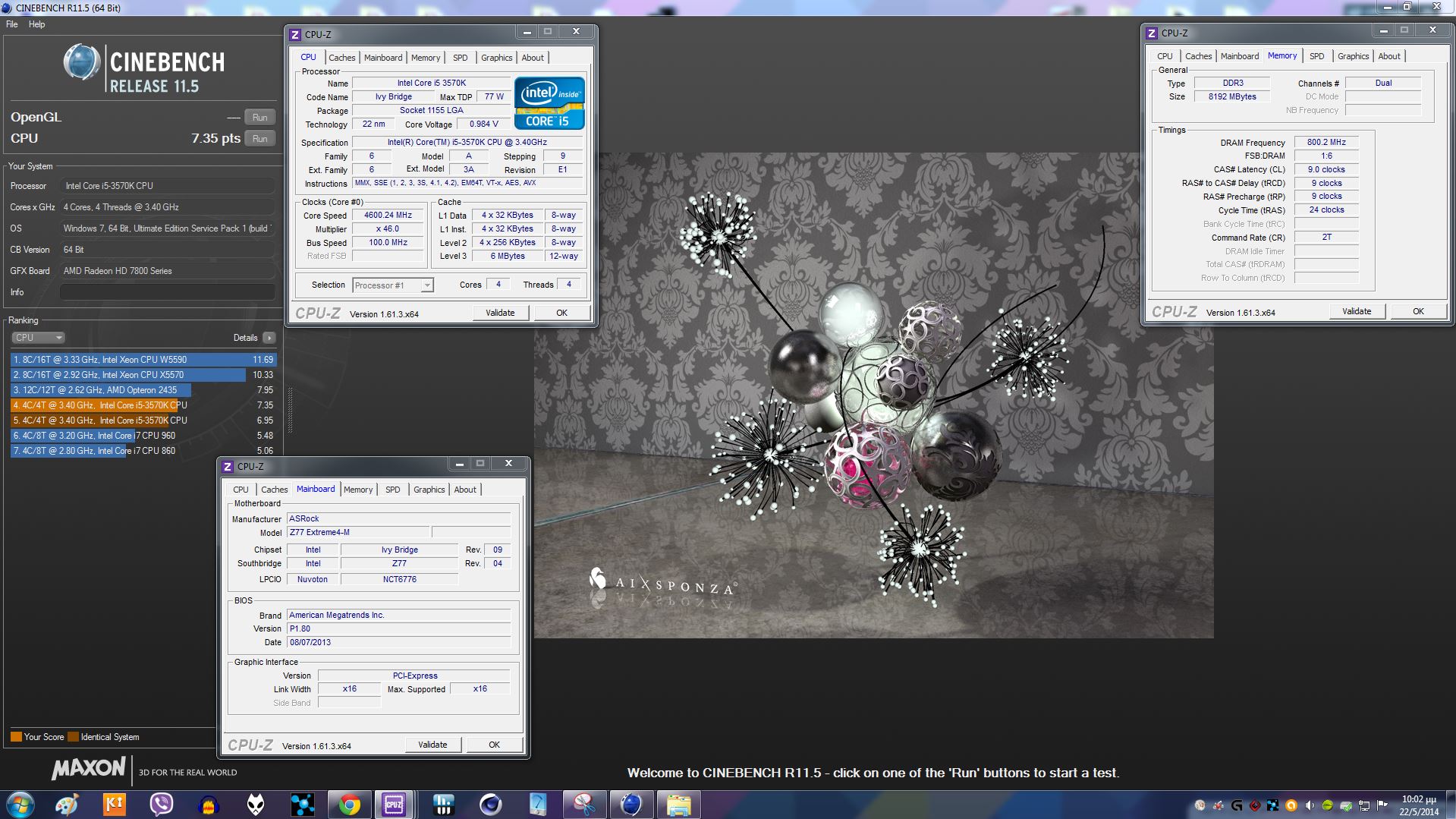Open the network tray icon
The image size is (1456, 819).
1364,805
